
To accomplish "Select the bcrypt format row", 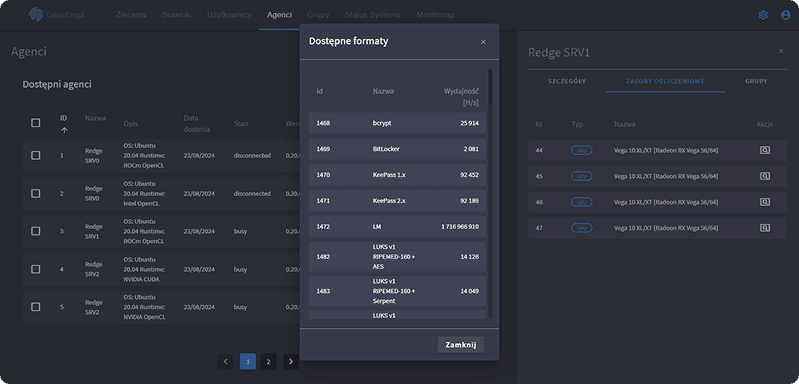I will click(397, 123).
